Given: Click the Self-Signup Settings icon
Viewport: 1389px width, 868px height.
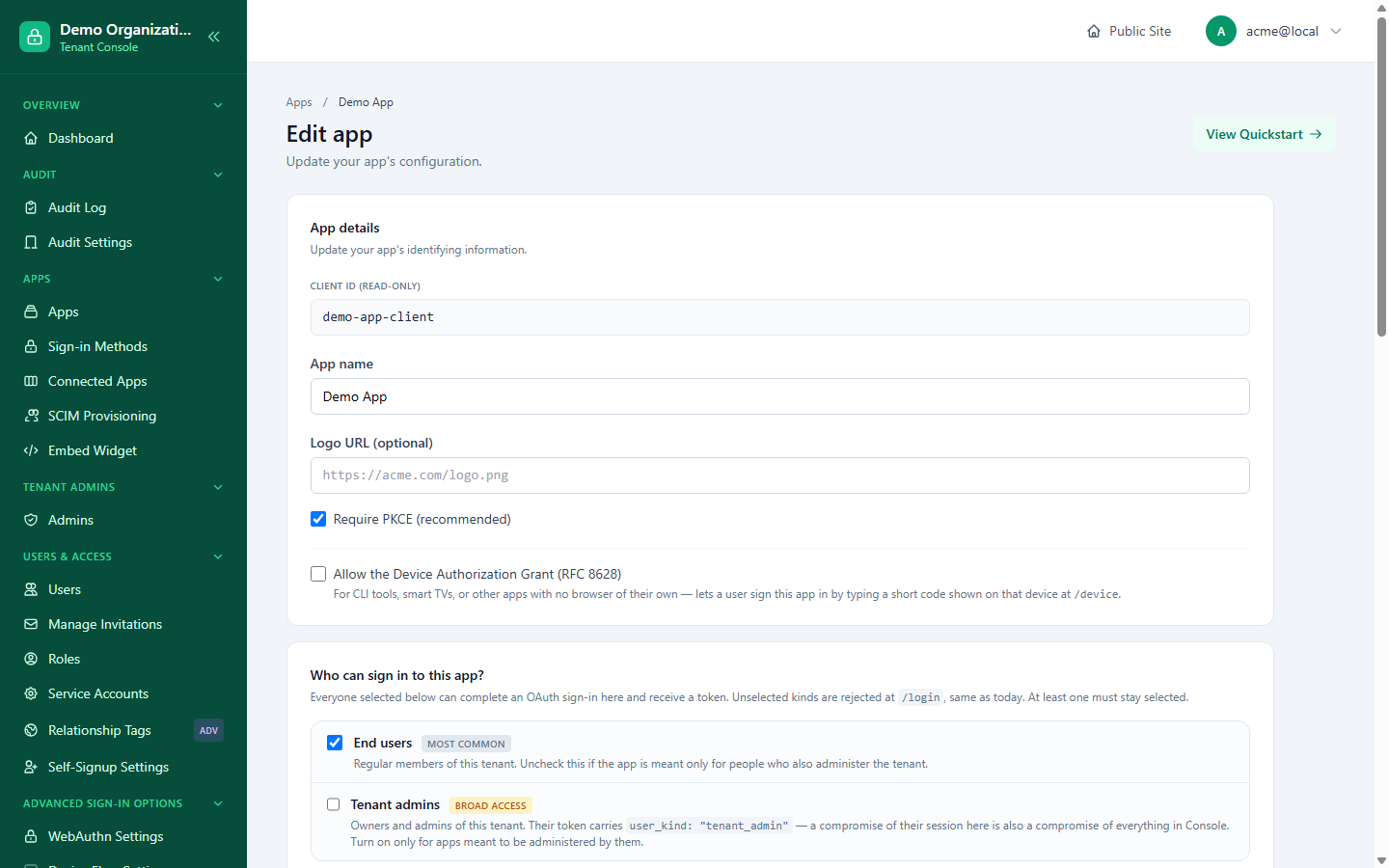Looking at the screenshot, I should click(31, 767).
